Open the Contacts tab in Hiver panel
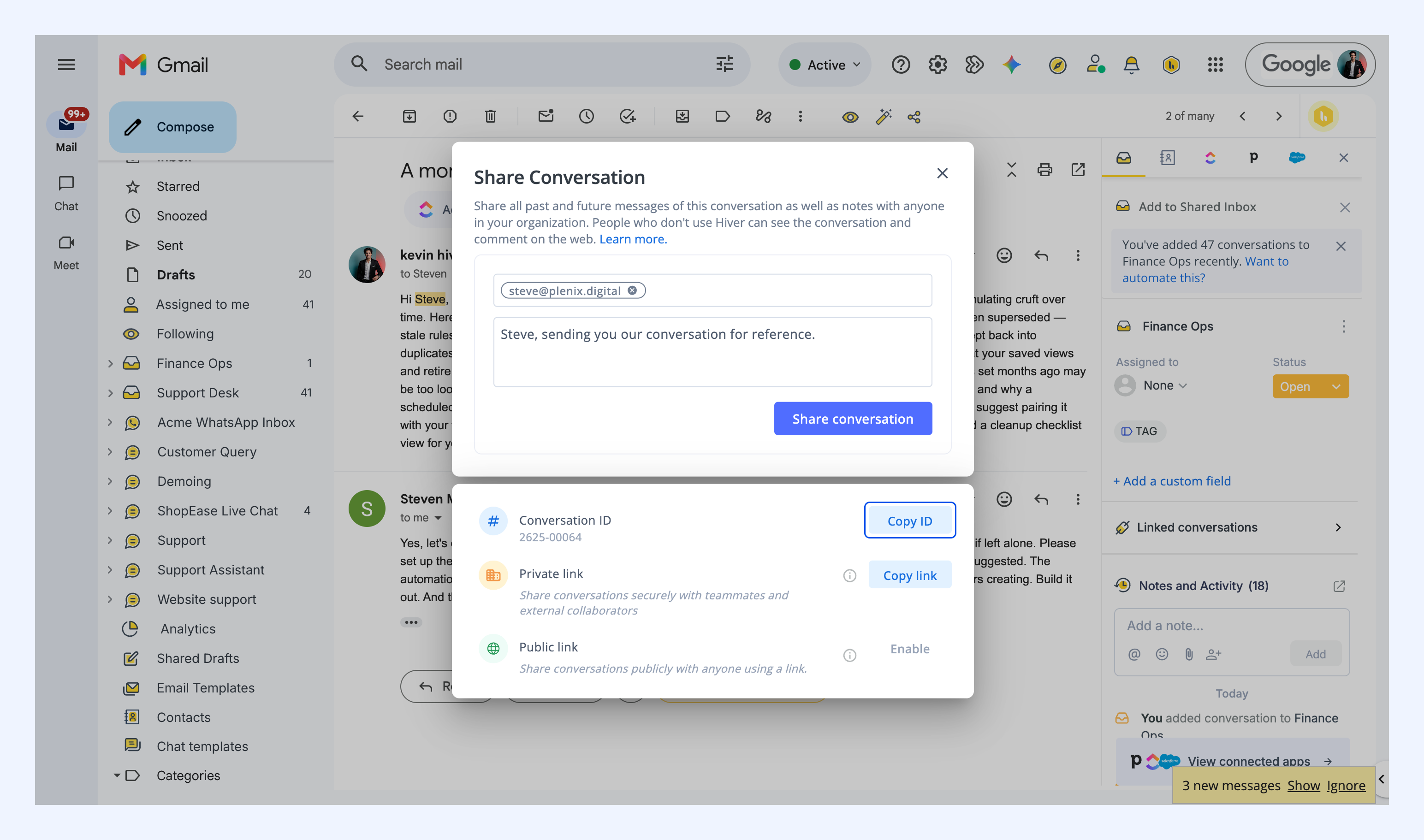 point(1168,157)
